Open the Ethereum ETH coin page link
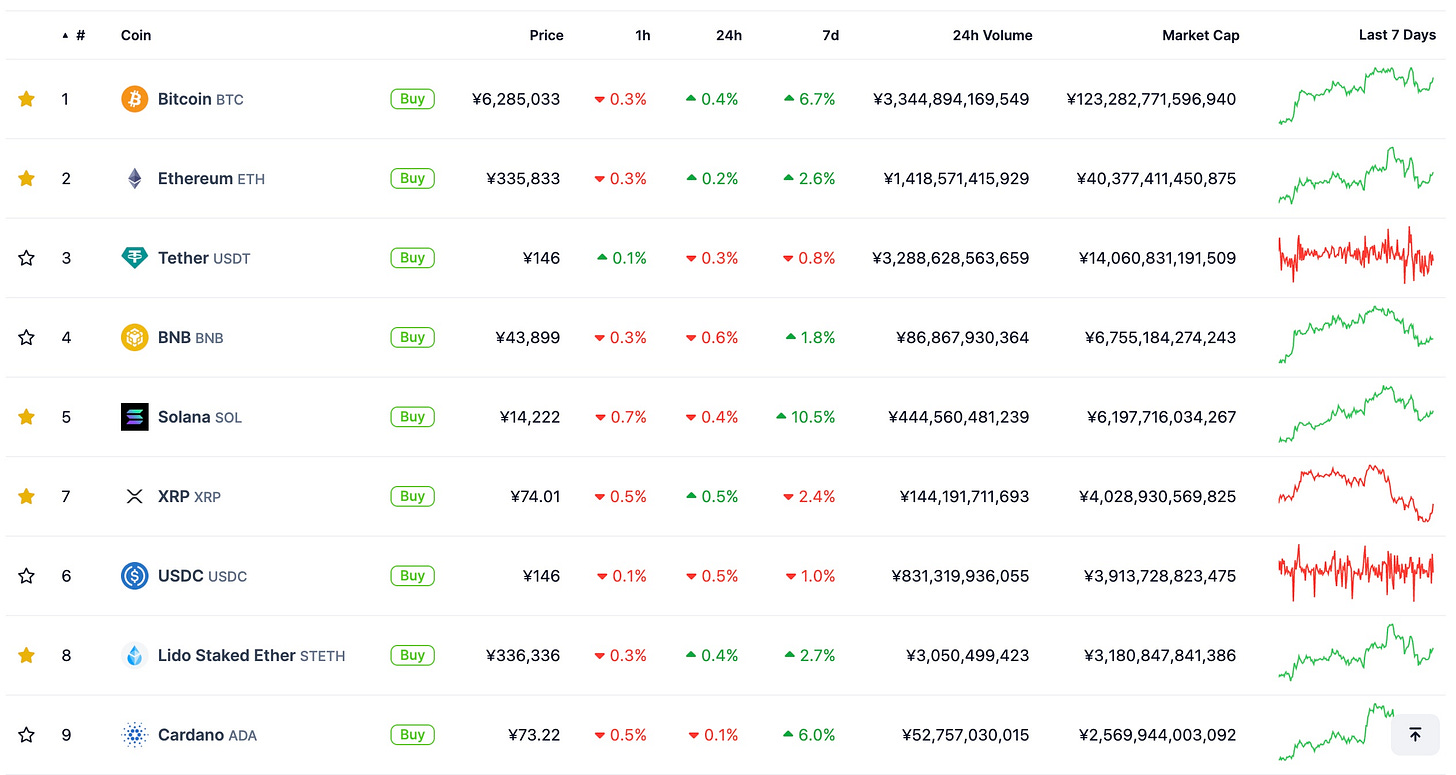Screen dimensions: 1456x775 tap(212, 178)
